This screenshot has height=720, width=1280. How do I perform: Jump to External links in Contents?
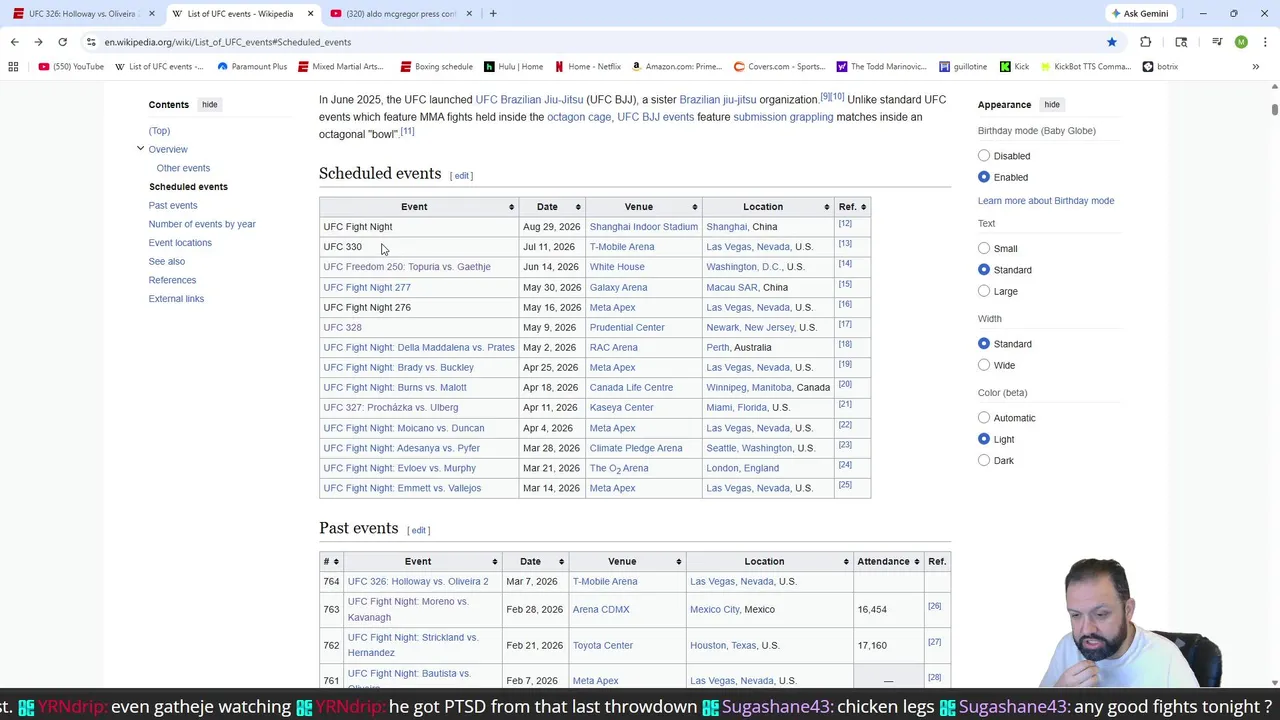click(x=176, y=299)
